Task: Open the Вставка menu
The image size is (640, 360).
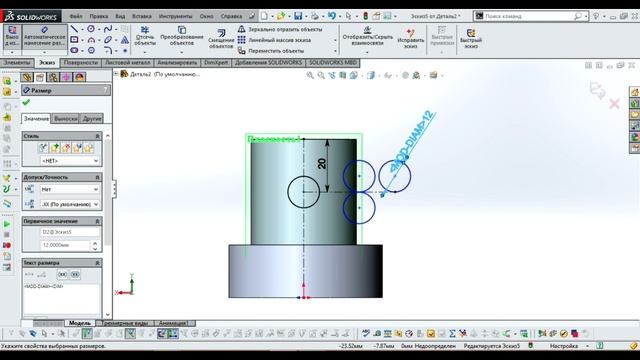Action: point(142,16)
